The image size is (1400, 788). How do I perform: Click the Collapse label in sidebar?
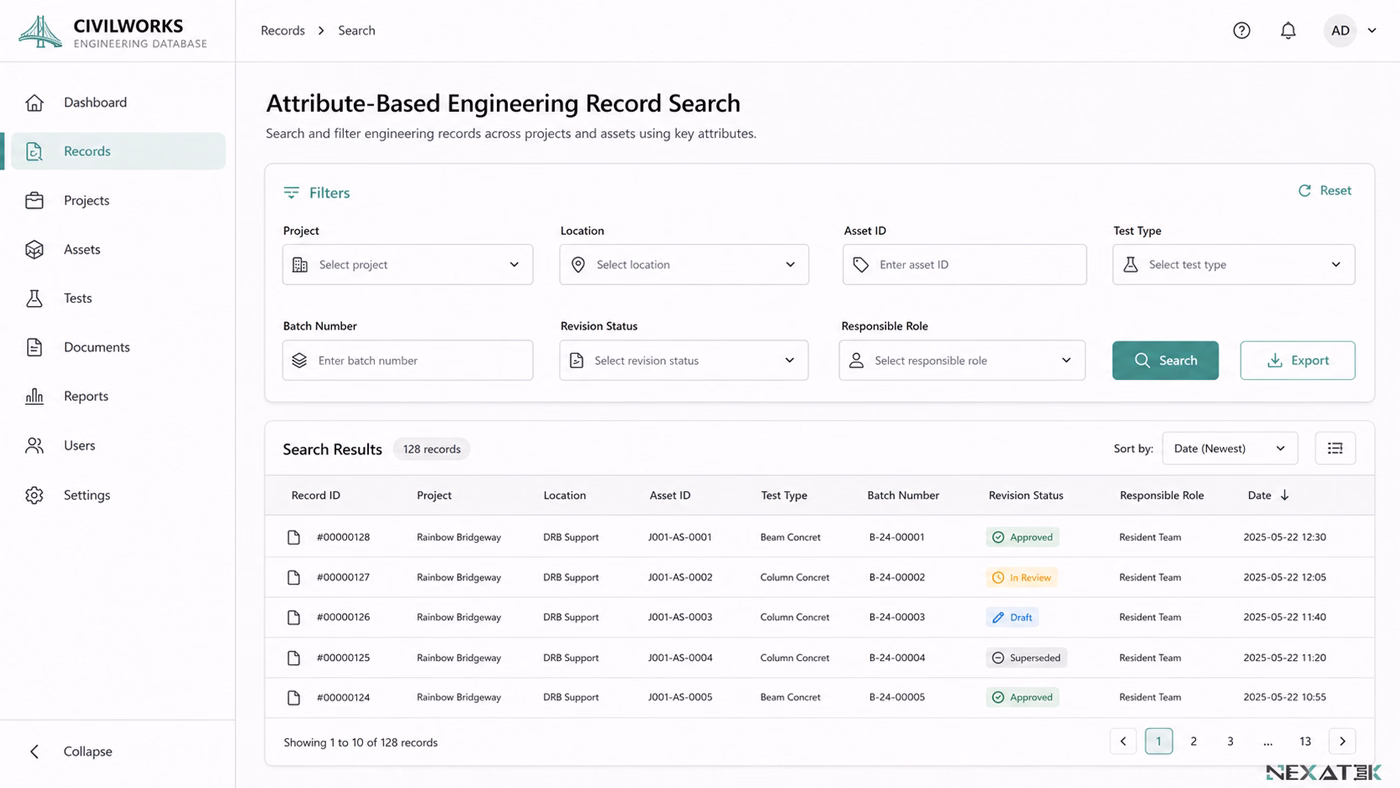(88, 751)
